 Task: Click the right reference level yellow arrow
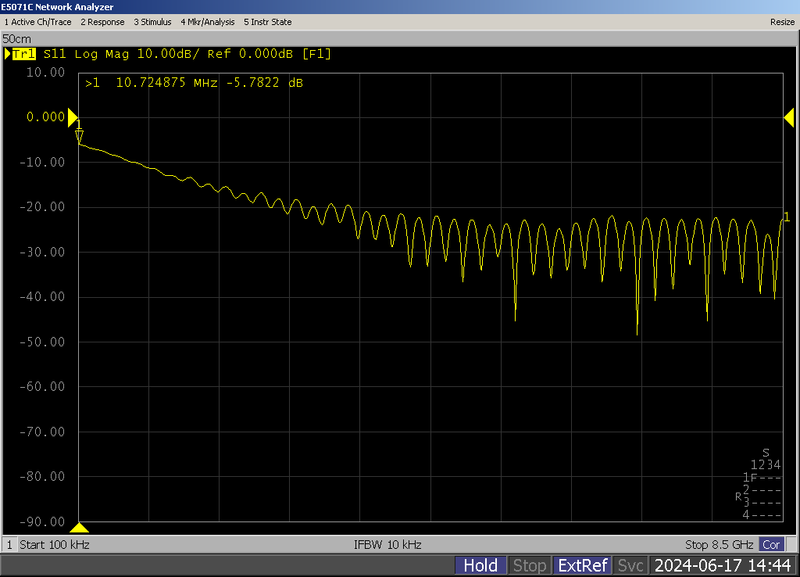[x=785, y=117]
